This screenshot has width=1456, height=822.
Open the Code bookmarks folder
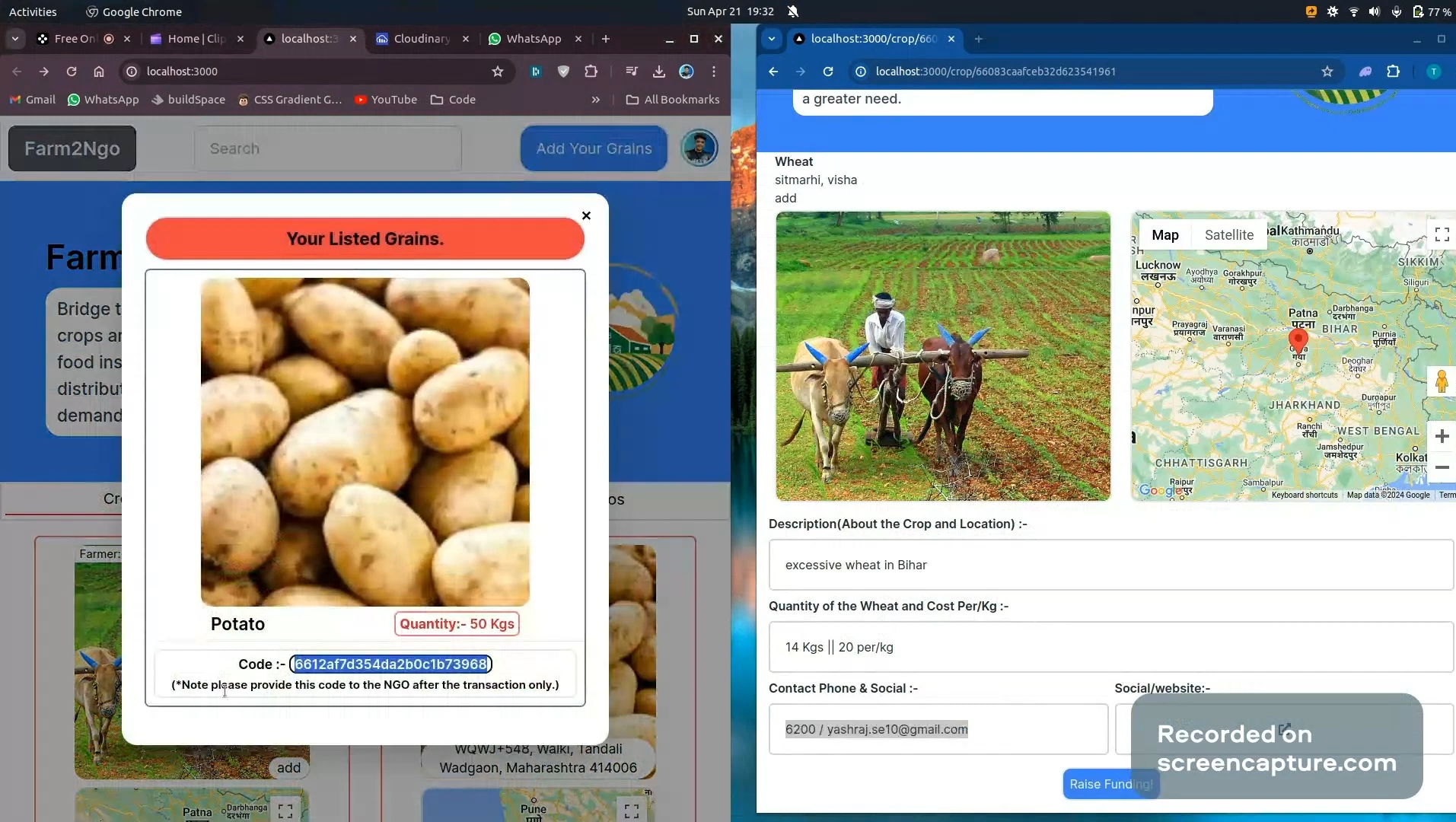(x=453, y=100)
